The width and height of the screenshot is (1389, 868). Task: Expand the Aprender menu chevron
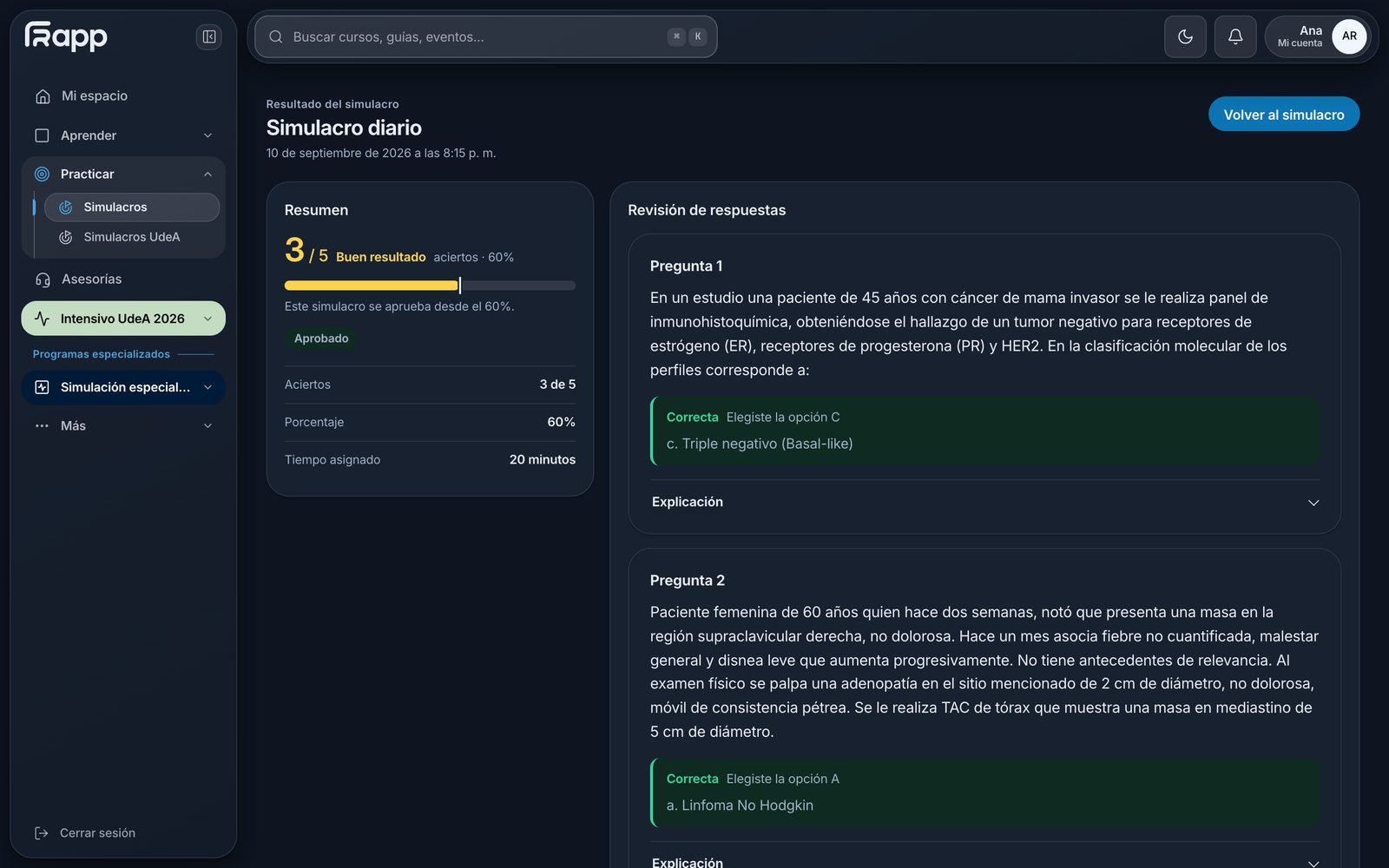[x=207, y=135]
